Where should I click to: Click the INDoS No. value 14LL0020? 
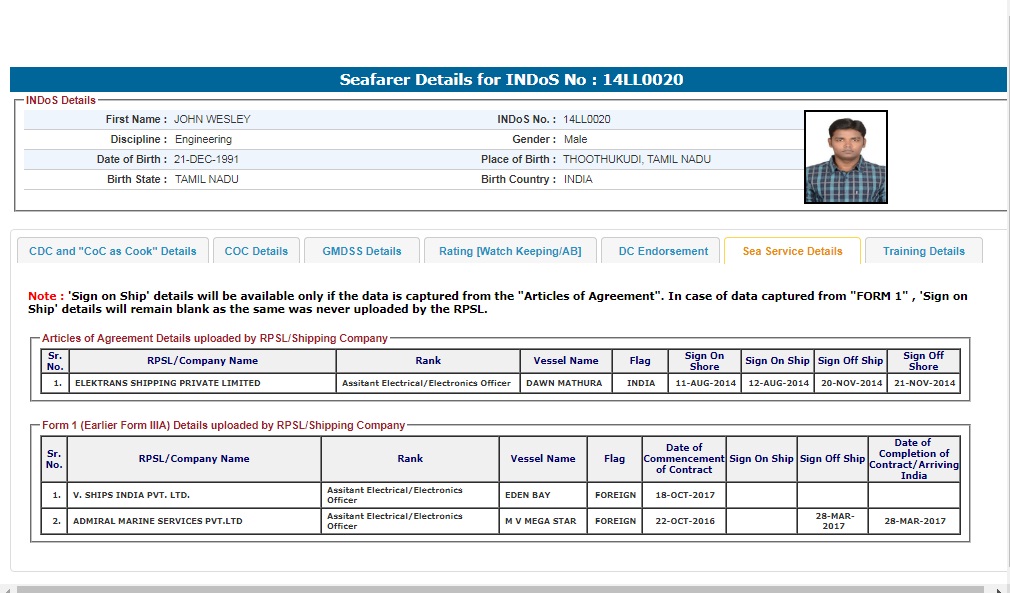pyautogui.click(x=586, y=119)
